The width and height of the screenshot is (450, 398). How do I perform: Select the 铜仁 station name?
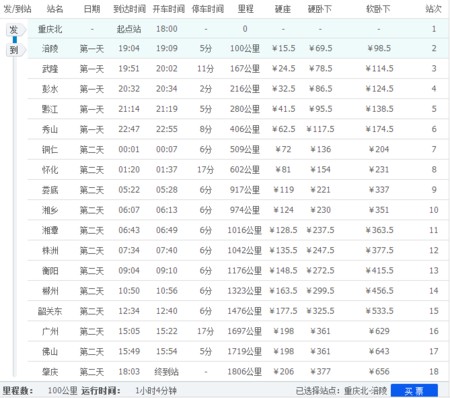[x=50, y=150]
